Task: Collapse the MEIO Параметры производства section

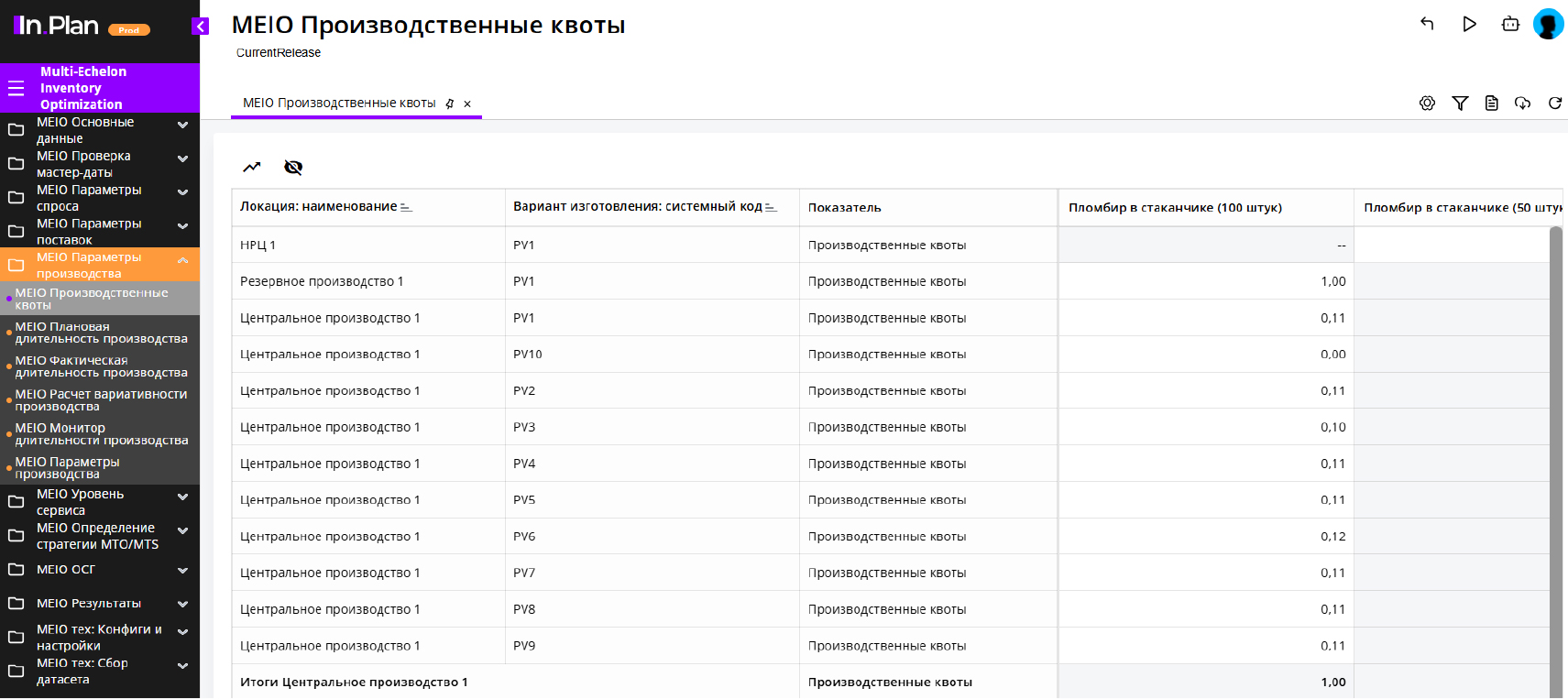Action: [182, 261]
